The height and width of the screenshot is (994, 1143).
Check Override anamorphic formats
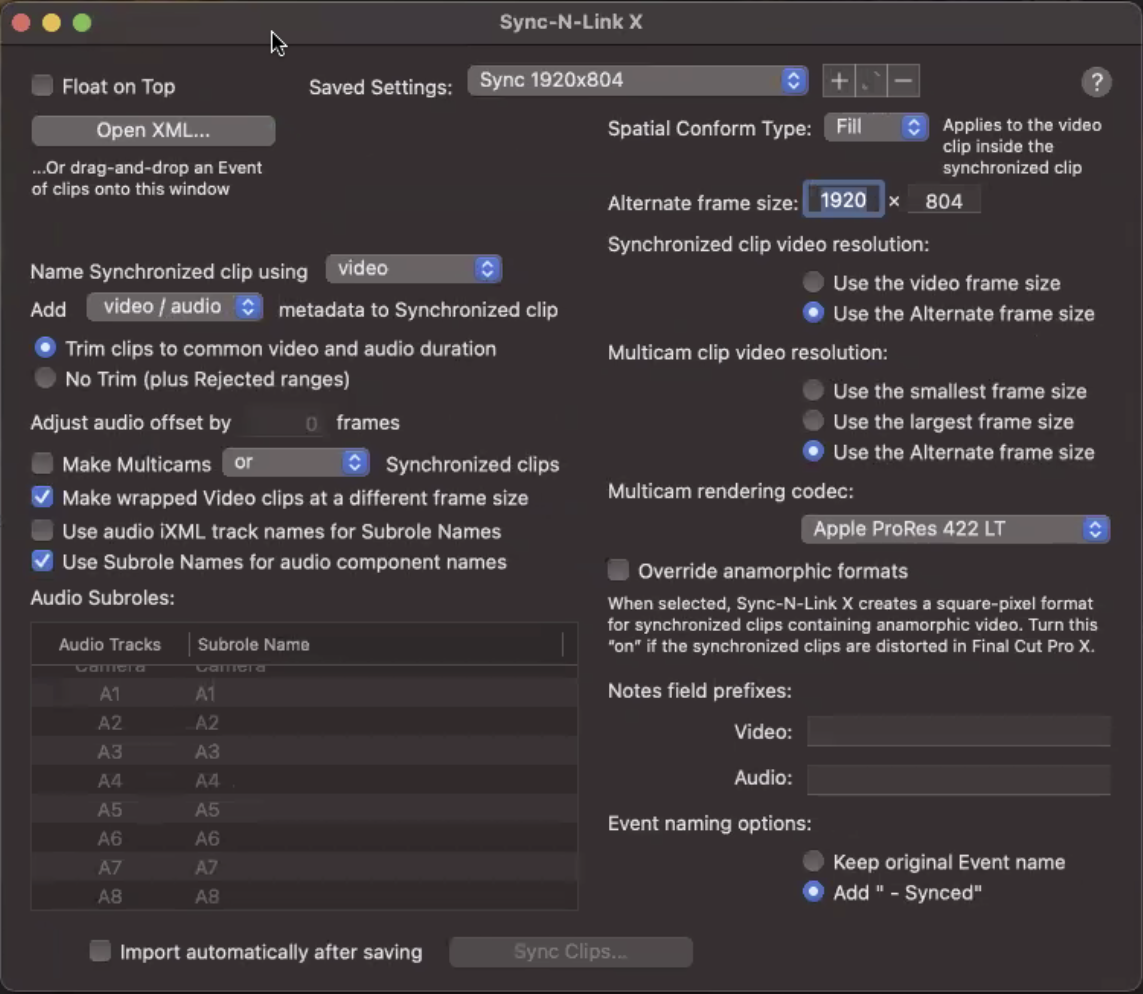click(619, 571)
